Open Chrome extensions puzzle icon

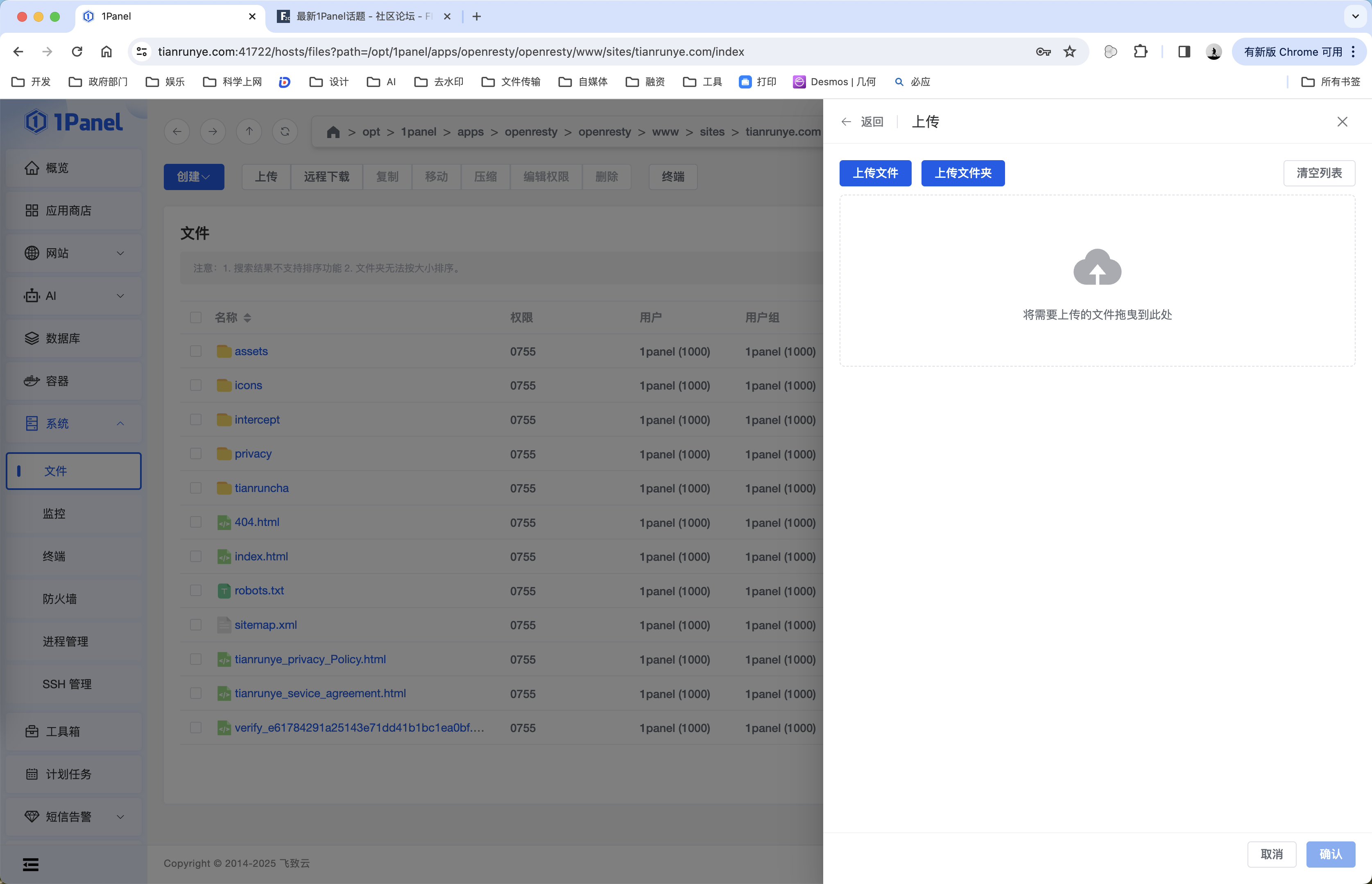[x=1140, y=52]
